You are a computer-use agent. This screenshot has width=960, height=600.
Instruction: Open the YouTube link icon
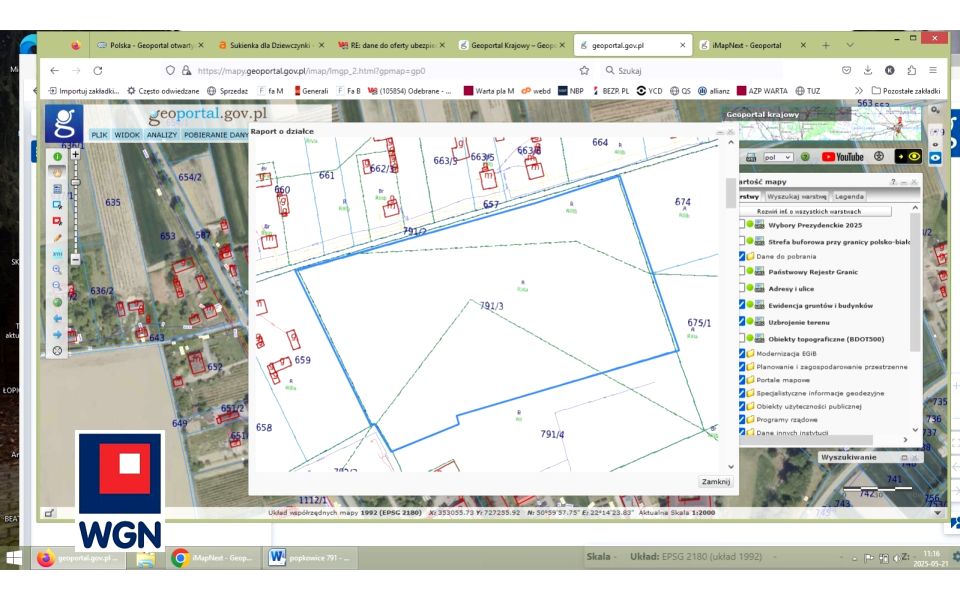pyautogui.click(x=842, y=157)
